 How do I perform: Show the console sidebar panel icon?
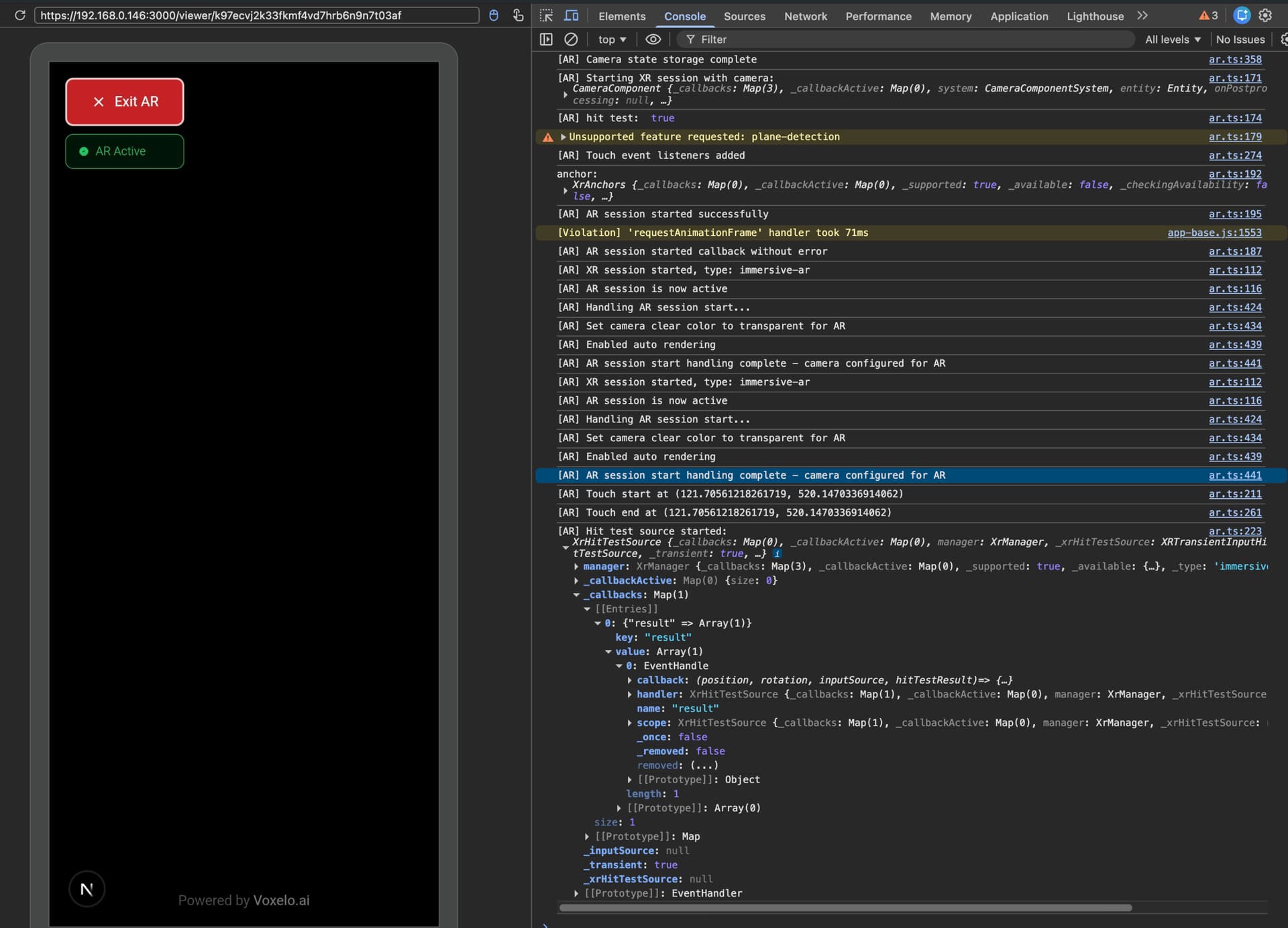(546, 40)
